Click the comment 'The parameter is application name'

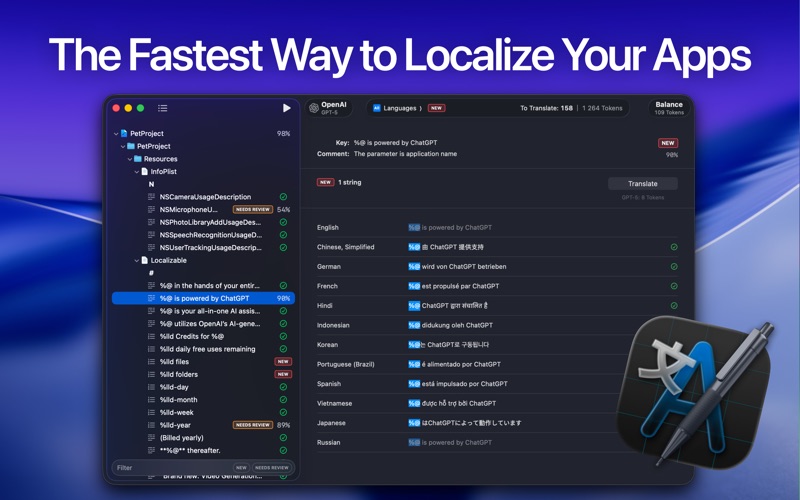[x=405, y=154]
